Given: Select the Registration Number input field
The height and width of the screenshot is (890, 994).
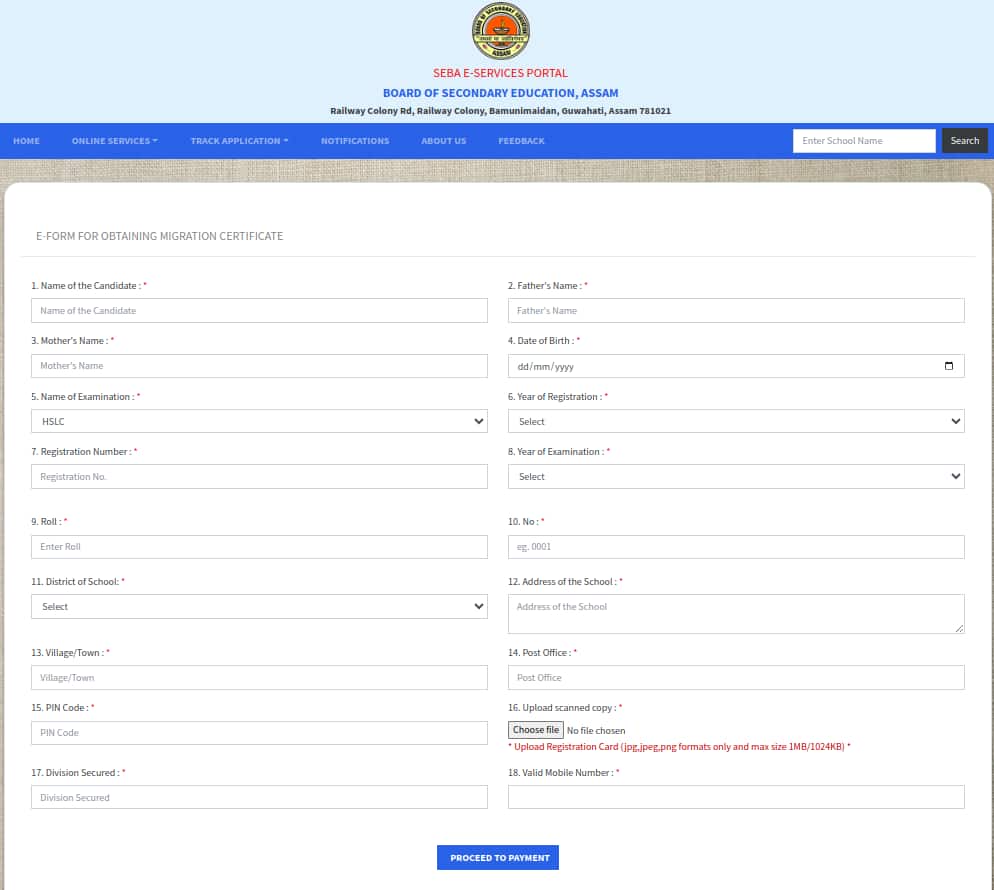Looking at the screenshot, I should (259, 477).
